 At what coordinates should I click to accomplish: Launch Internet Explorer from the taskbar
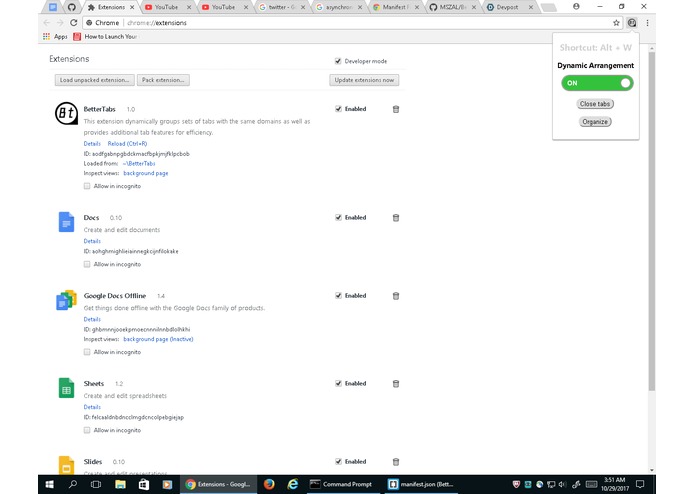tap(293, 484)
